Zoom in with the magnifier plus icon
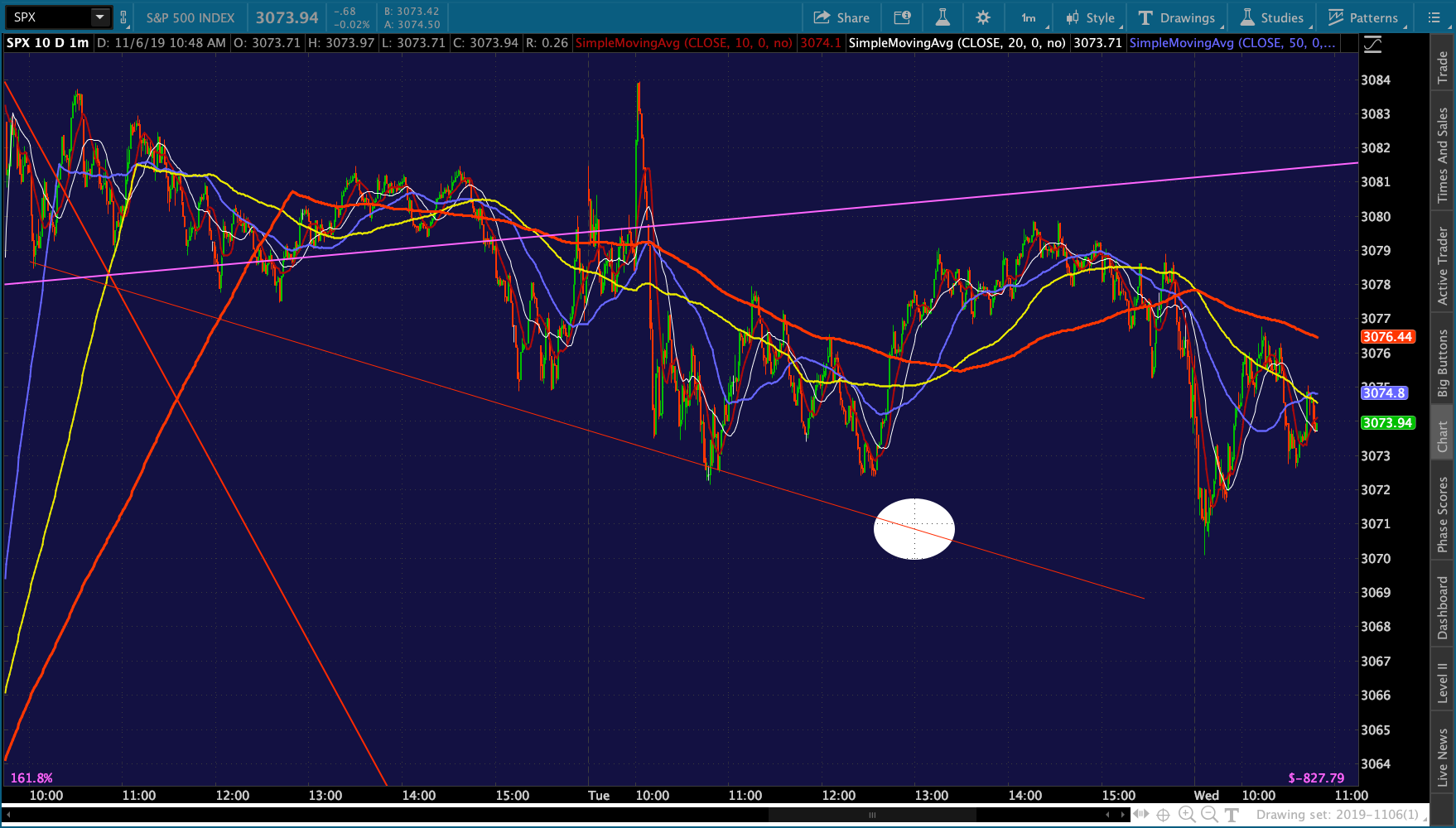 [1187, 815]
